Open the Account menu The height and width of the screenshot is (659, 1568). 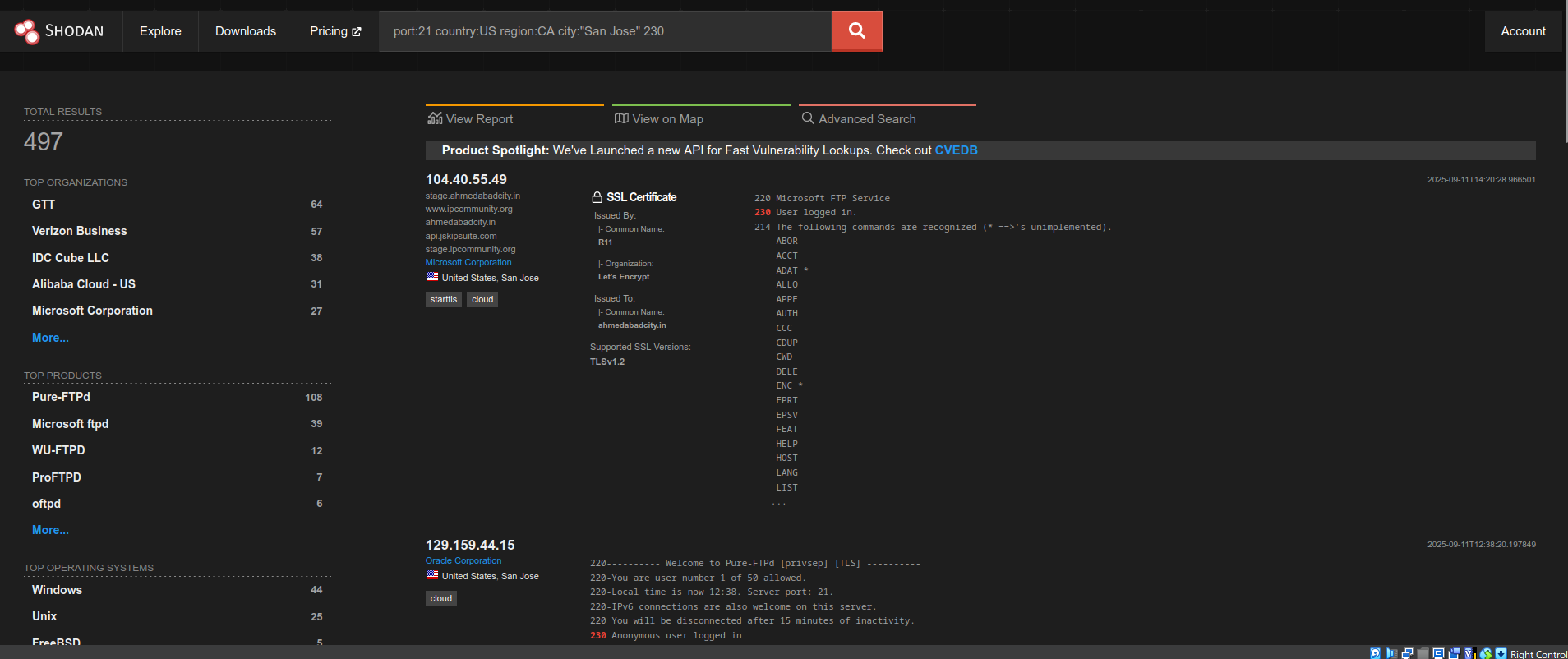1523,31
